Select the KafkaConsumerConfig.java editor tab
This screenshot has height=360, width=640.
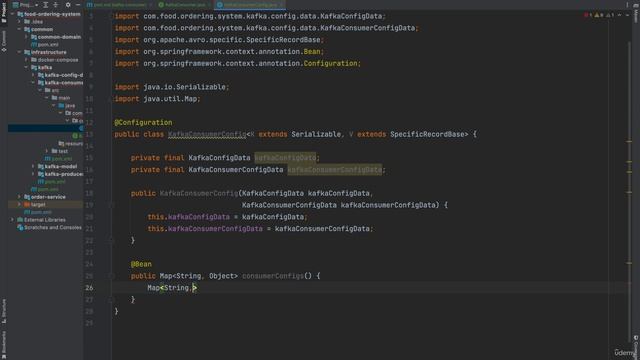(250, 5)
